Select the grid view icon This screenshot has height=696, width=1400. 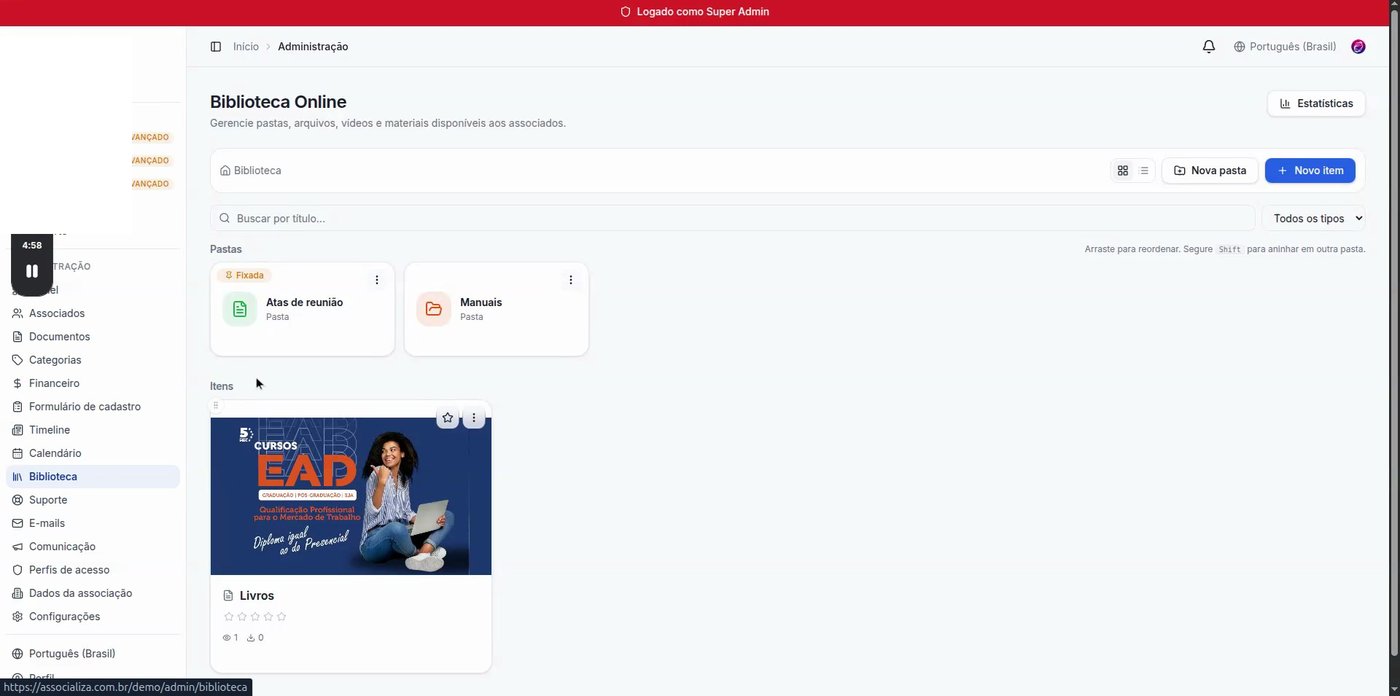tap(1122, 170)
